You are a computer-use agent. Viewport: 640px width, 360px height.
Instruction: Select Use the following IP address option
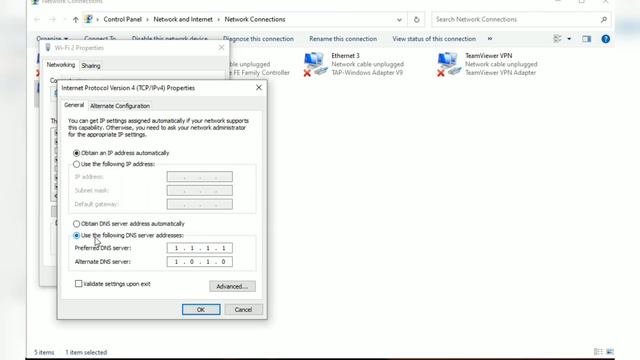(76, 164)
